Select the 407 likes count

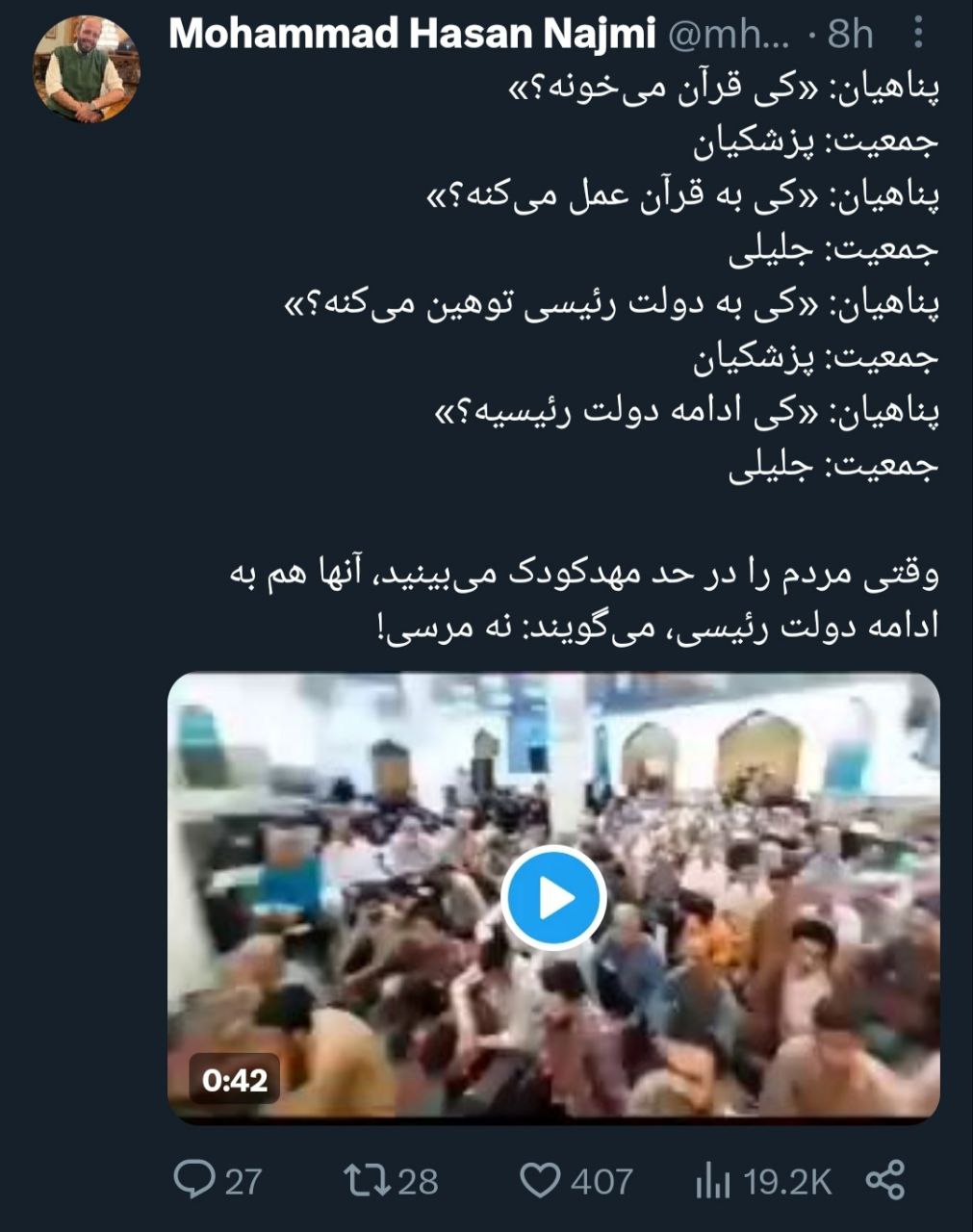(x=602, y=1181)
